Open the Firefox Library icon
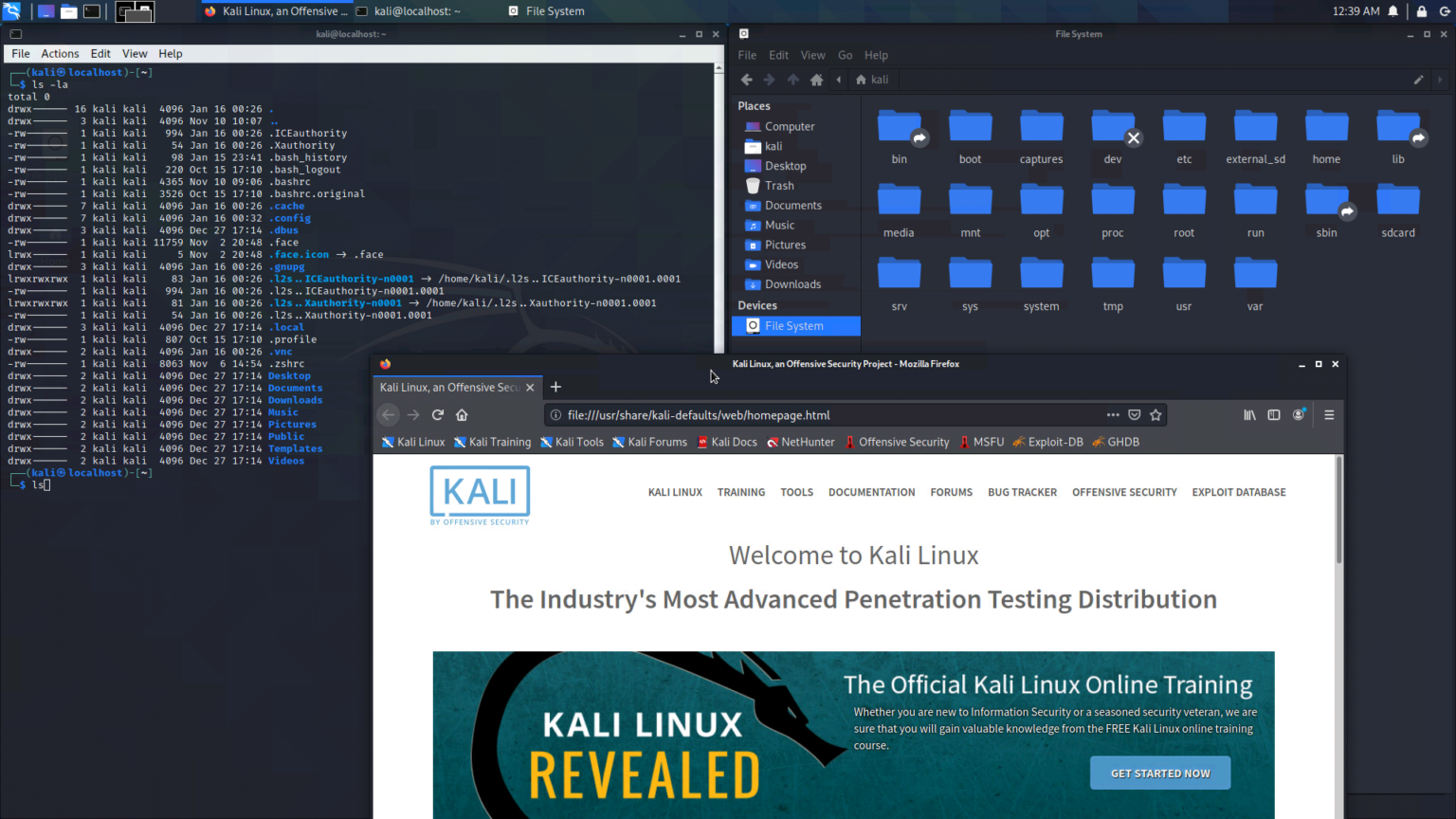The image size is (1456, 819). (x=1249, y=414)
